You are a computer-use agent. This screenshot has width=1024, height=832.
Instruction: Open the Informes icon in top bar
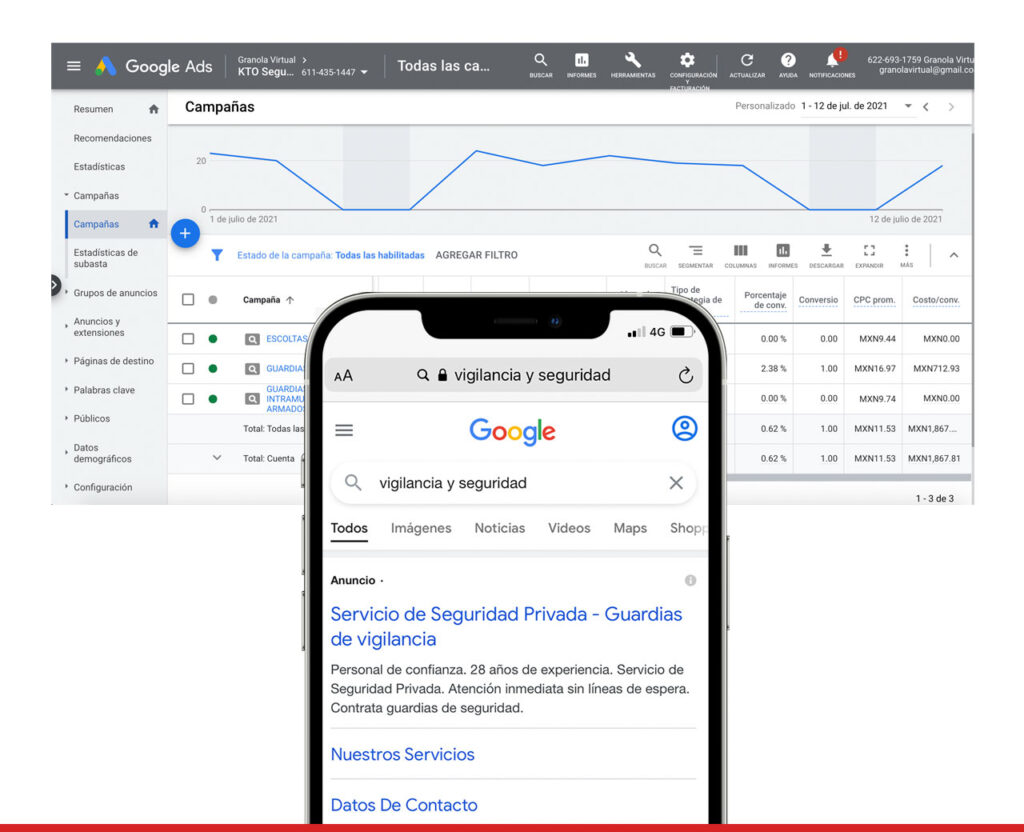click(581, 61)
